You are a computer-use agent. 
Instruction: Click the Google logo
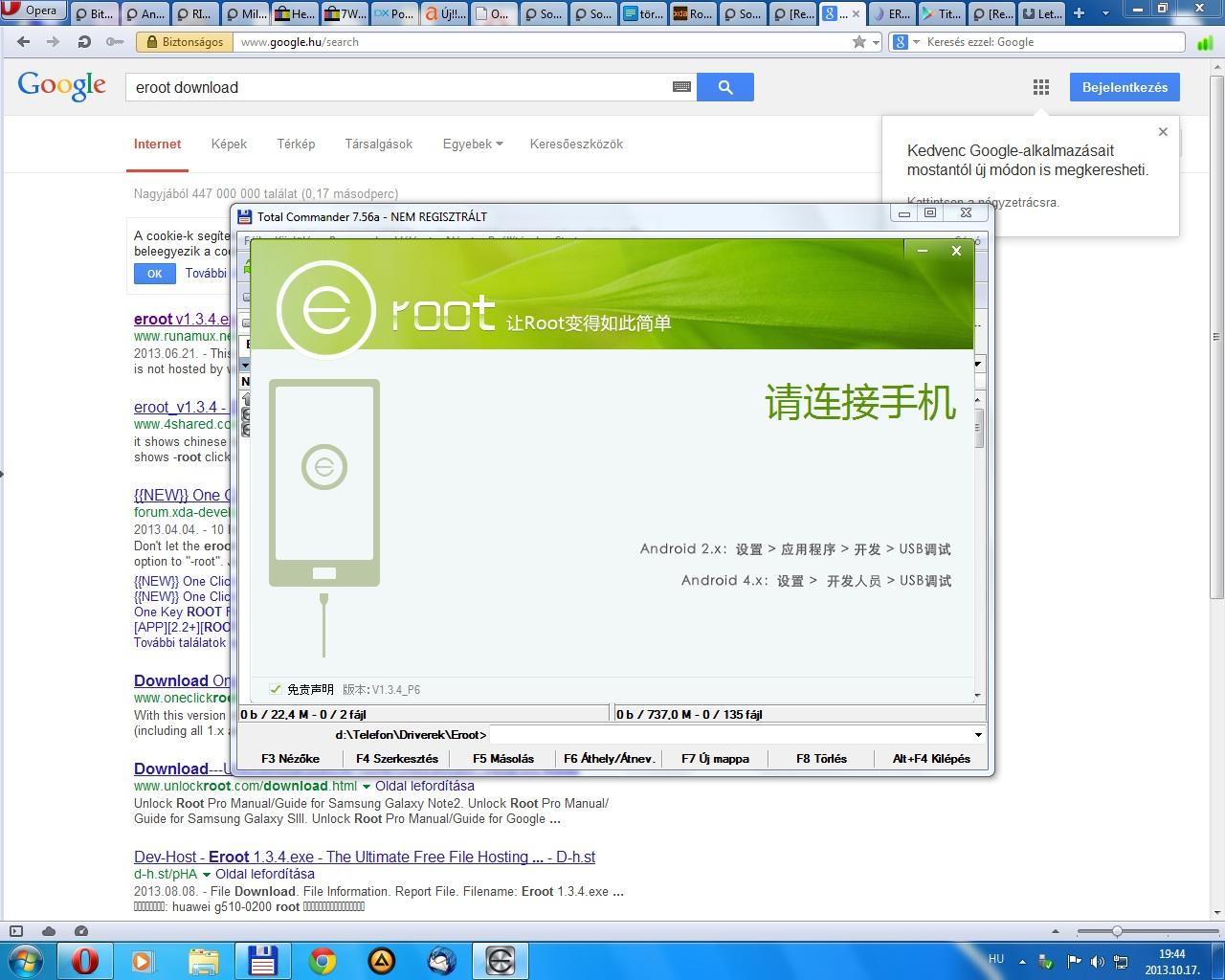click(x=62, y=87)
